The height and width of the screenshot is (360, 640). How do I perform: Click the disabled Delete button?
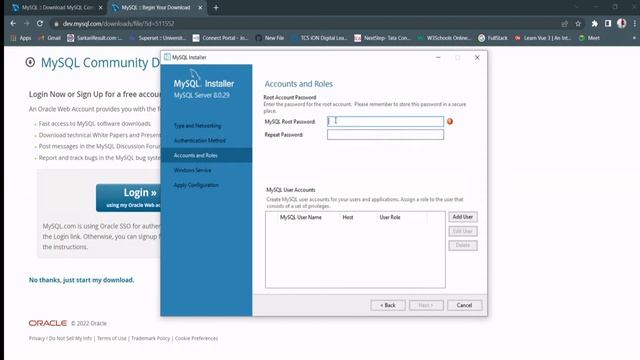tap(462, 245)
